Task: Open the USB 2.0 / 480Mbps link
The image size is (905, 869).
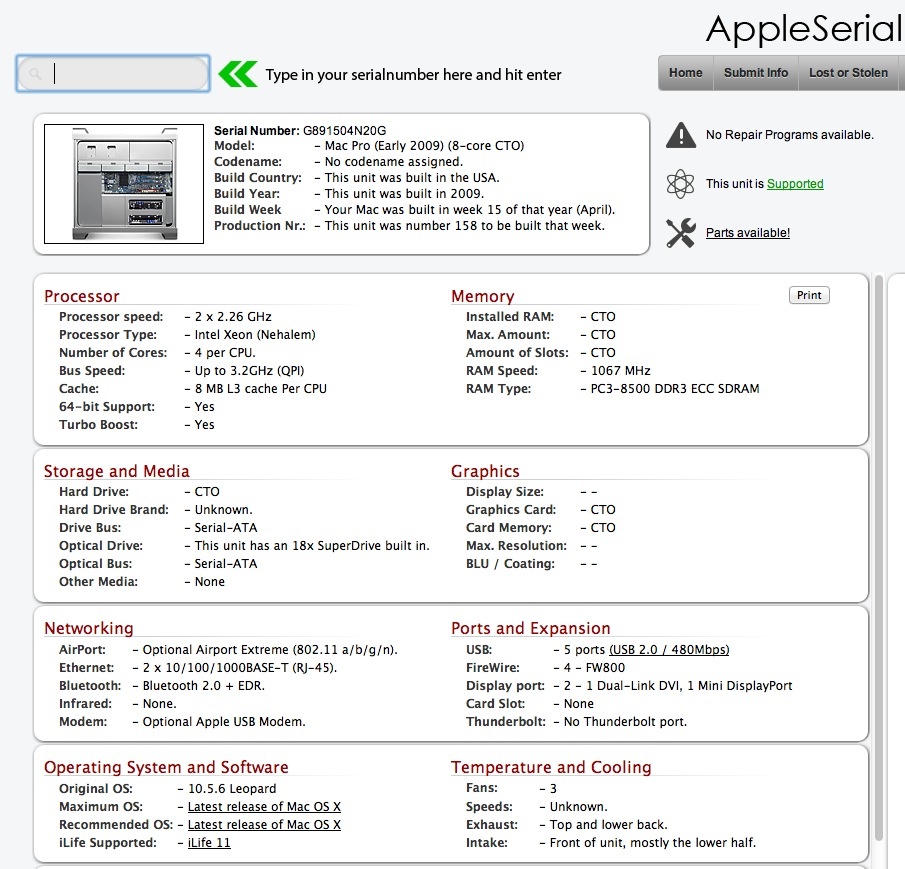Action: coord(669,650)
